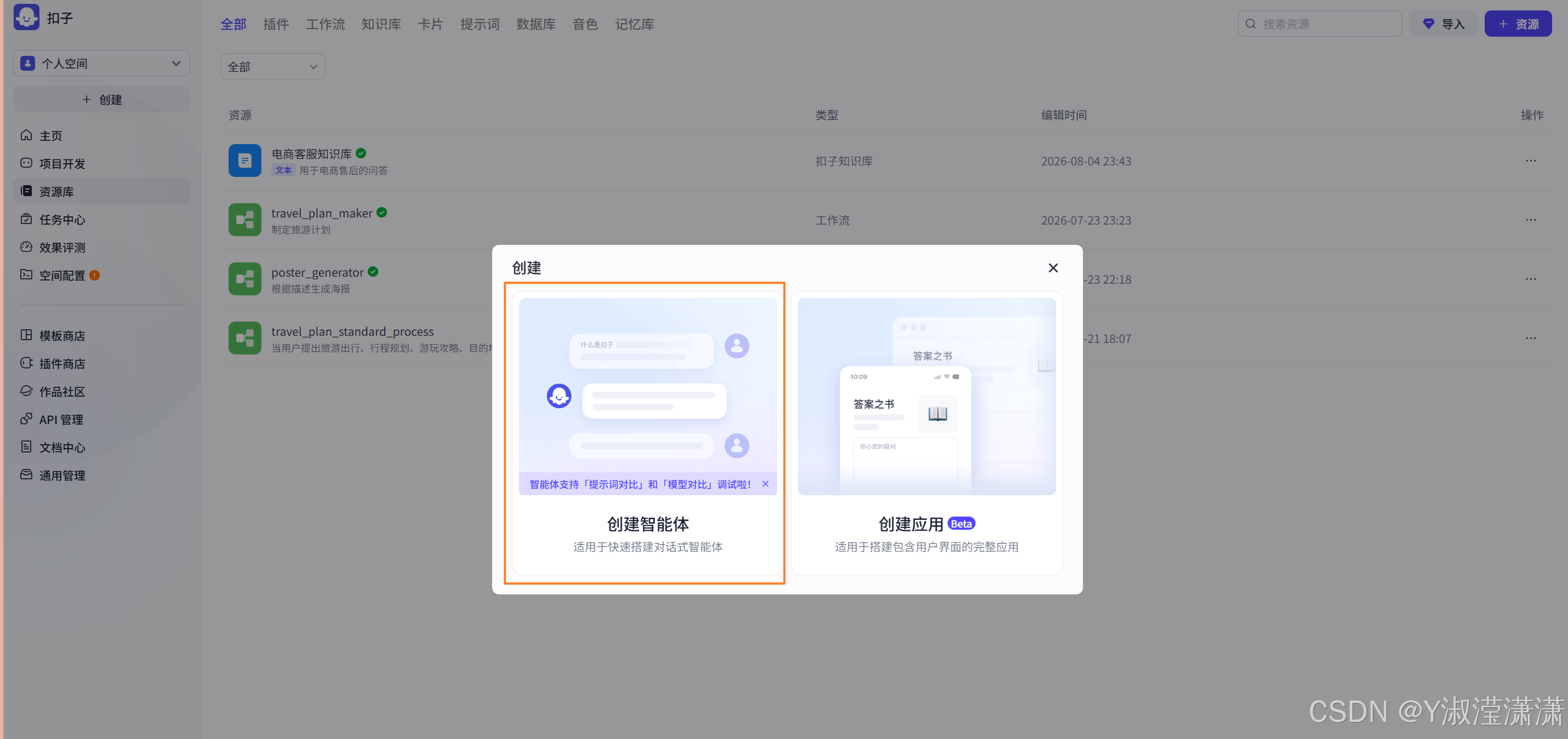Expand the 个人空间 workspace dropdown
Screen dimensions: 1568x739
coord(101,63)
